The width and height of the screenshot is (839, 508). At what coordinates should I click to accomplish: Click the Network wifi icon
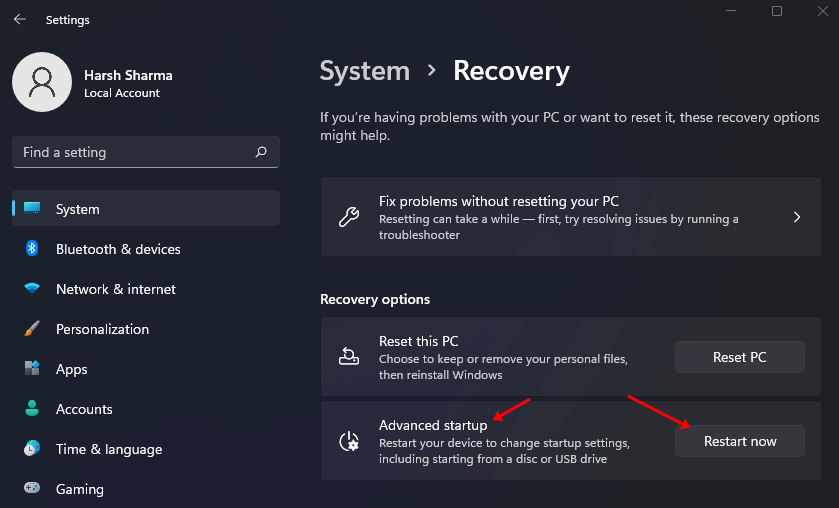click(x=32, y=289)
